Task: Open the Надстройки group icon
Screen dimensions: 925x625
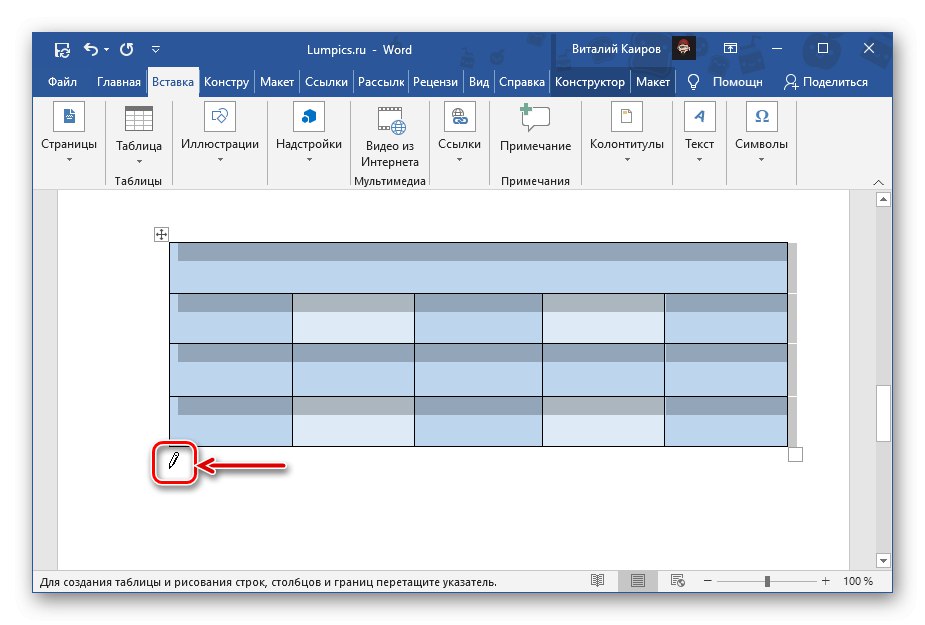Action: [x=309, y=116]
